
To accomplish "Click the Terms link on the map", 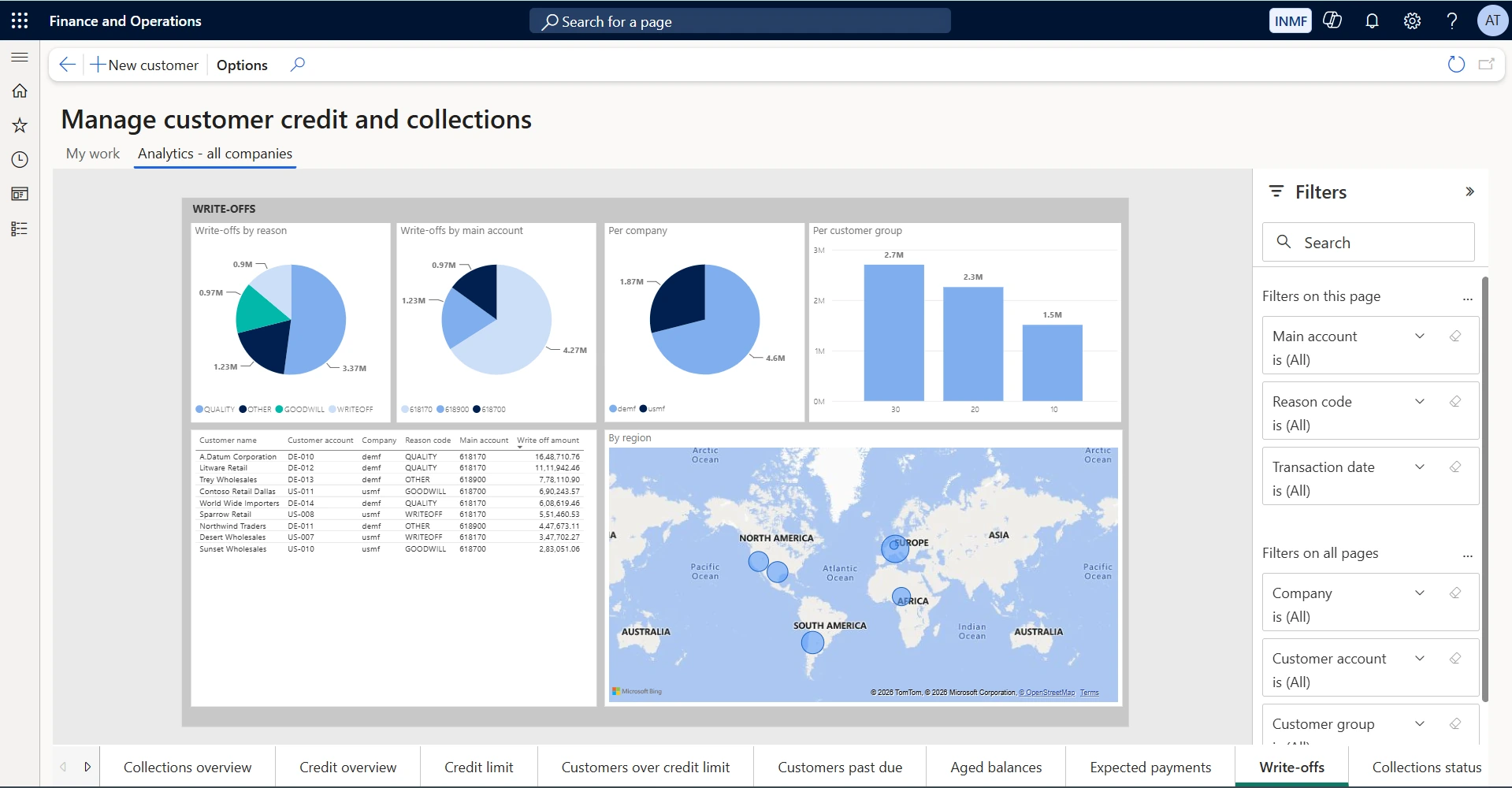I will click(1089, 693).
